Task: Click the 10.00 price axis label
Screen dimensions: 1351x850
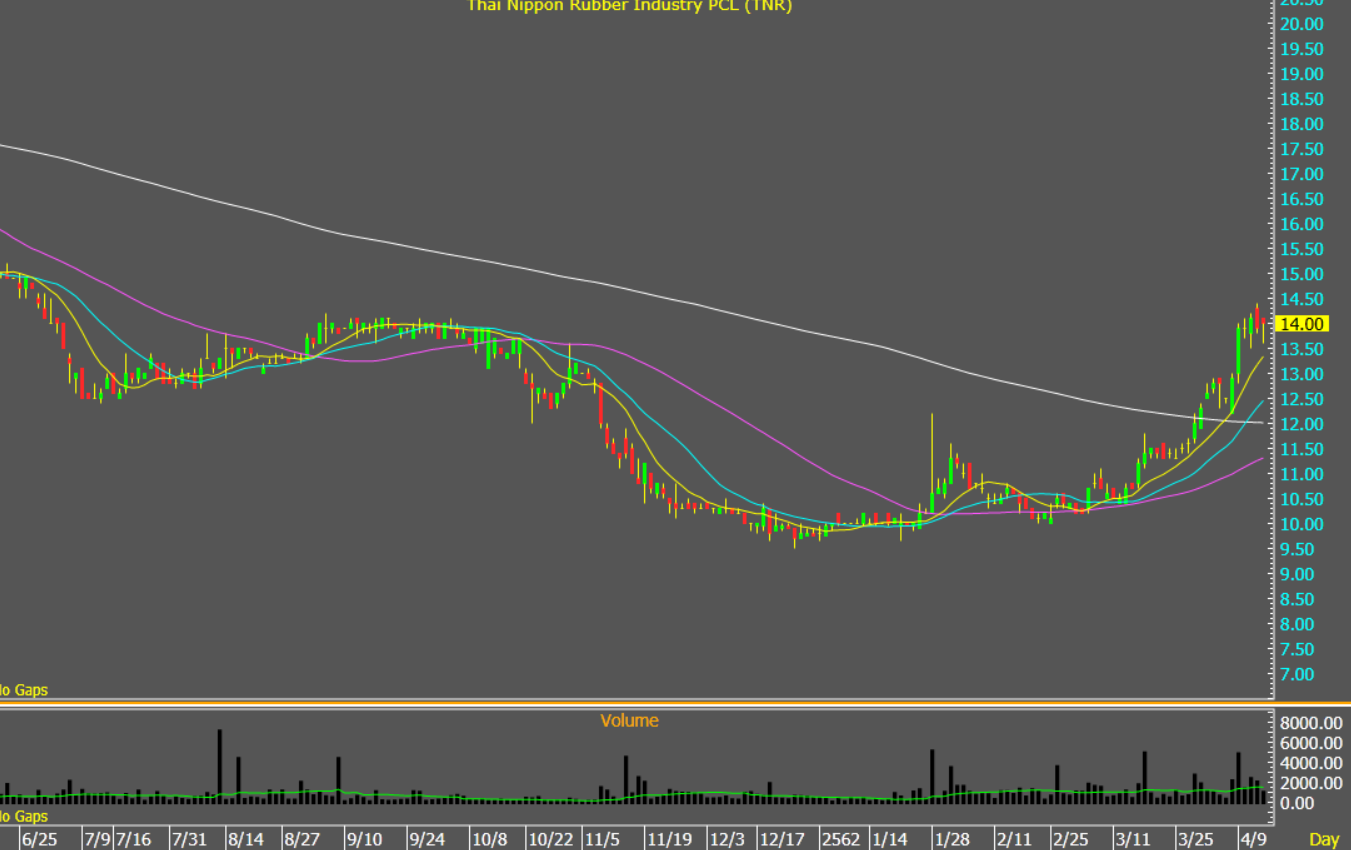Action: [x=1303, y=524]
